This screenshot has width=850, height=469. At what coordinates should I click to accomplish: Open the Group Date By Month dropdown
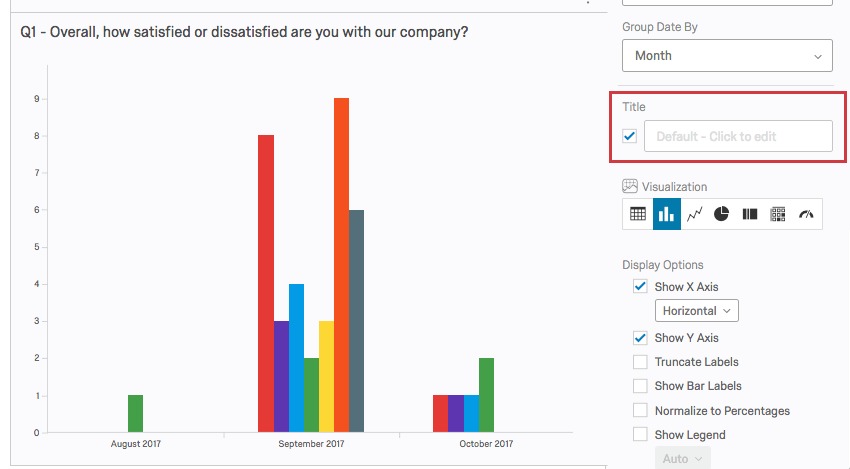point(727,56)
